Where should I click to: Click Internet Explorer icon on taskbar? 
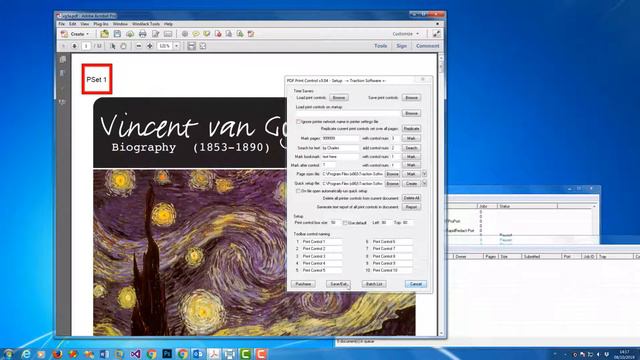point(26,353)
